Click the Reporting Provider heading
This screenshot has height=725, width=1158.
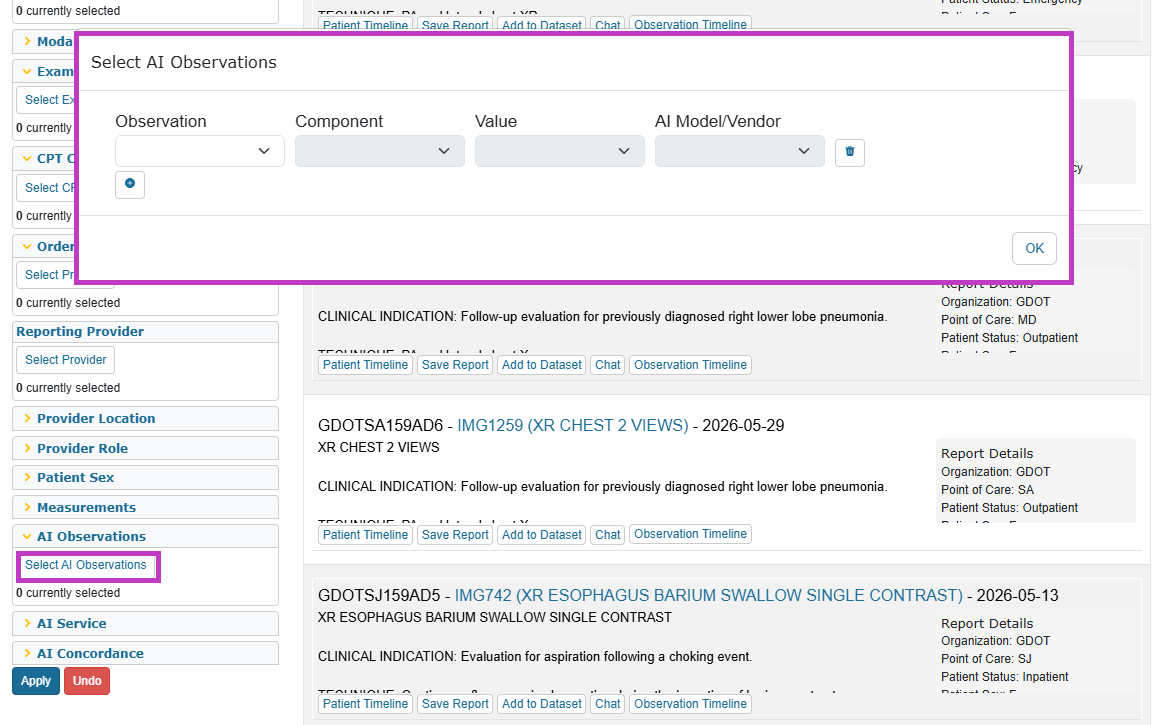click(x=80, y=331)
